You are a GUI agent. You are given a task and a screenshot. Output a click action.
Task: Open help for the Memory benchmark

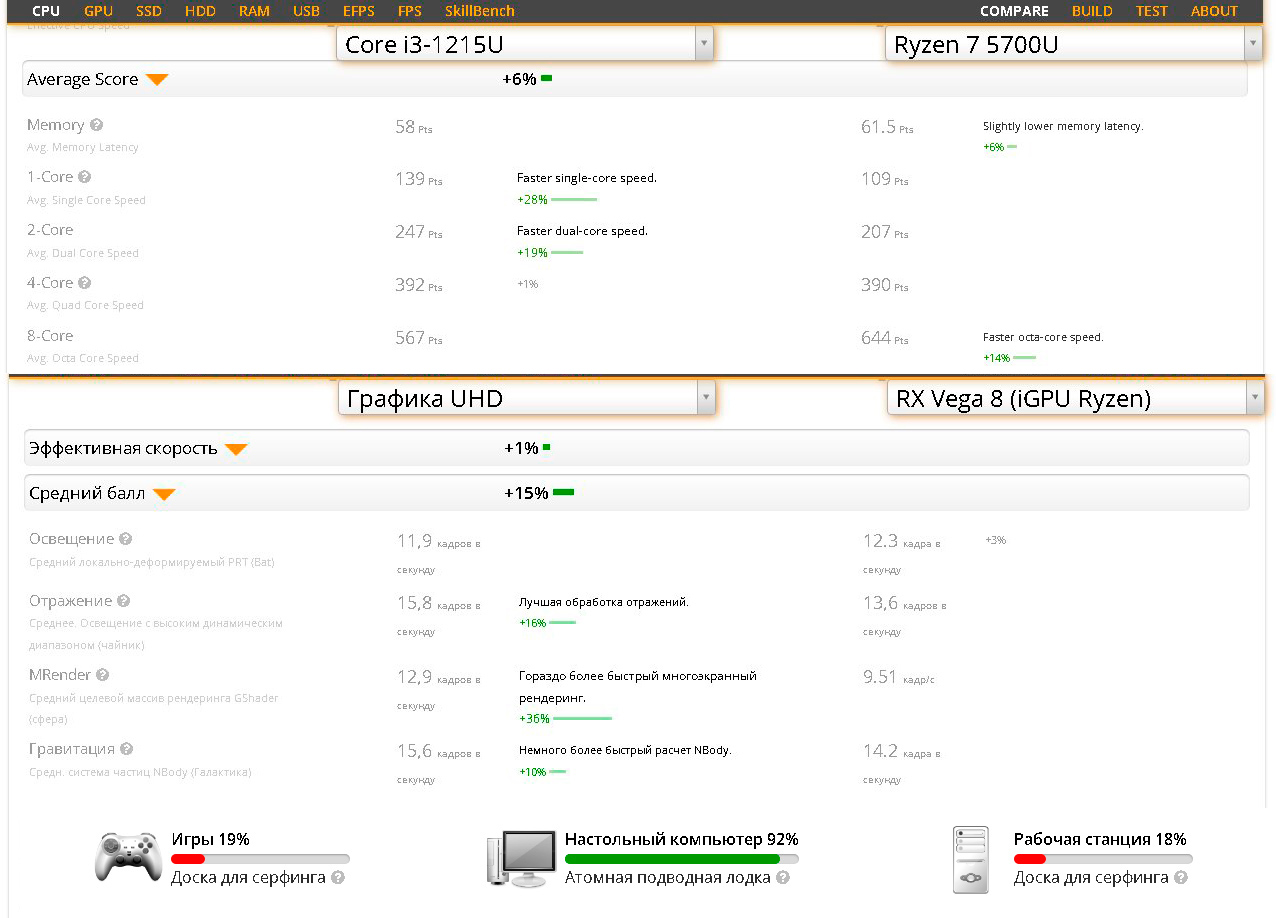(x=97, y=124)
